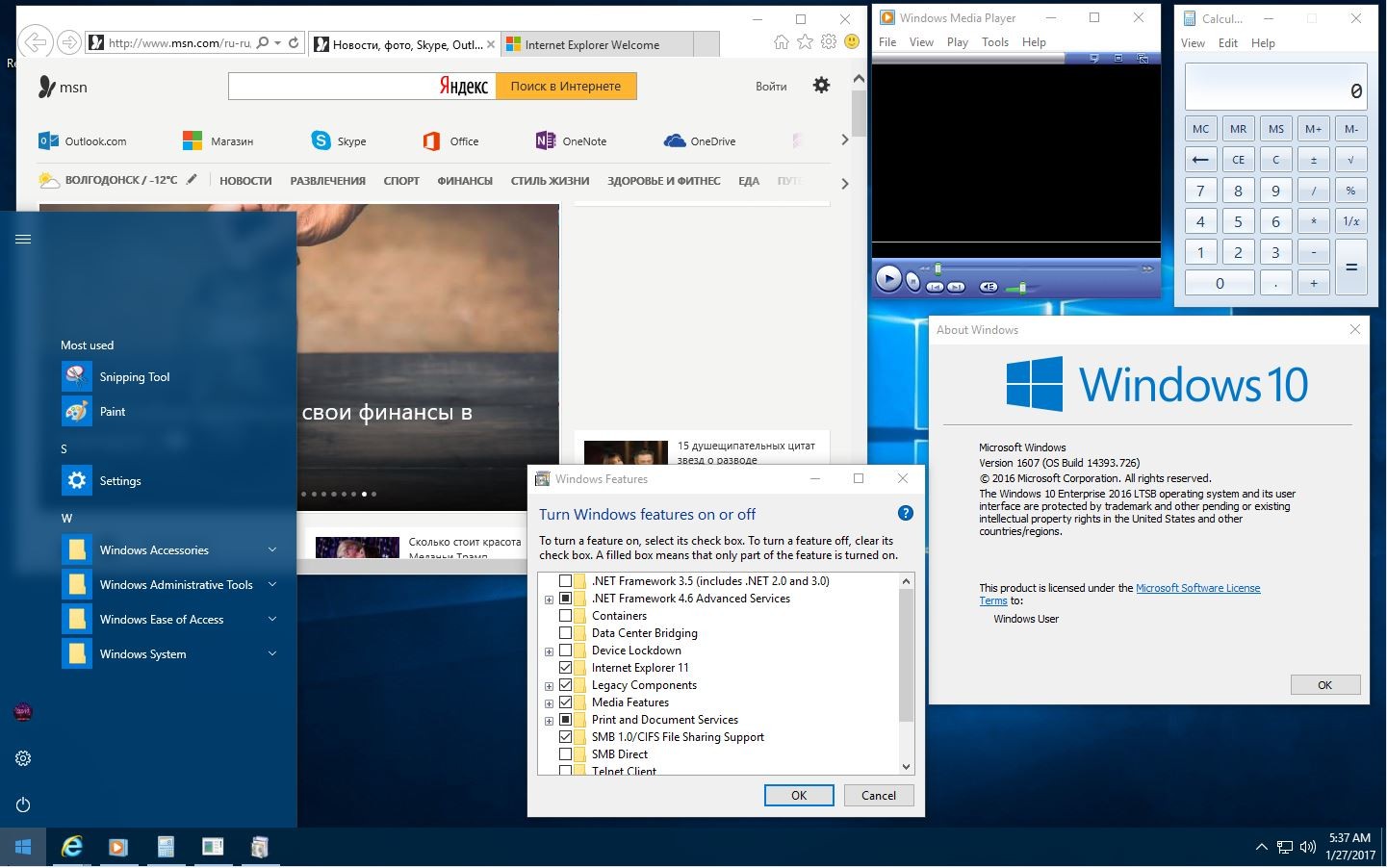Click the stop button in Media Player
The image size is (1387, 868).
click(912, 282)
